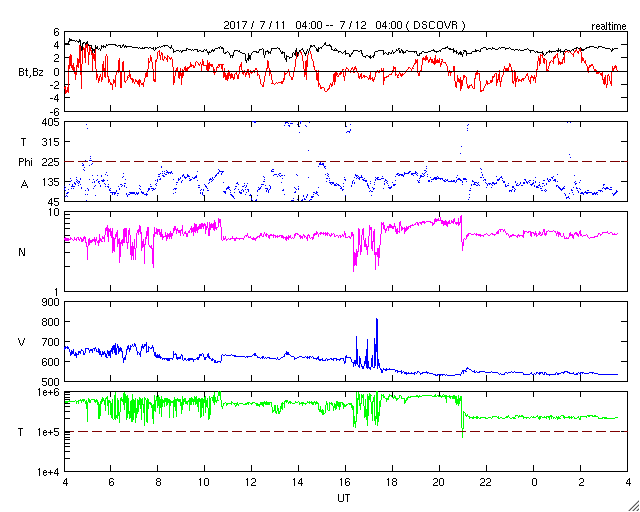Click the '-6' value on the Bt,Bz axis
This screenshot has width=640, height=512.
tap(55, 111)
